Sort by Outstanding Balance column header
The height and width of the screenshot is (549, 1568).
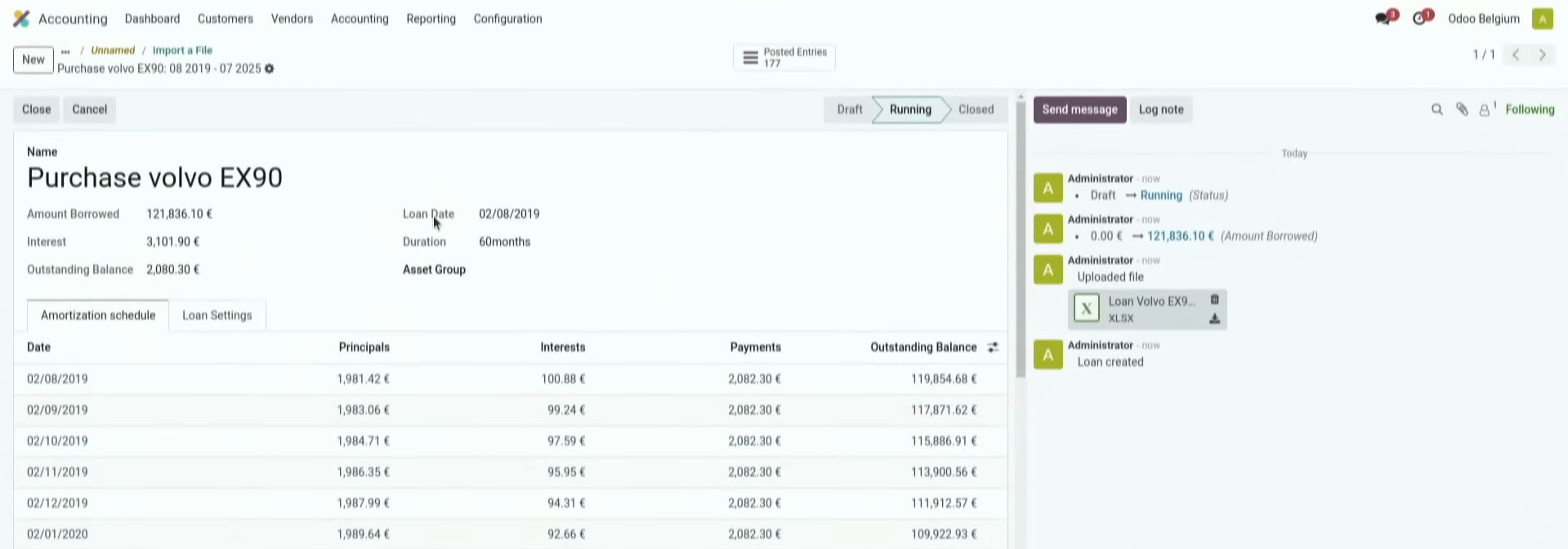pos(923,347)
